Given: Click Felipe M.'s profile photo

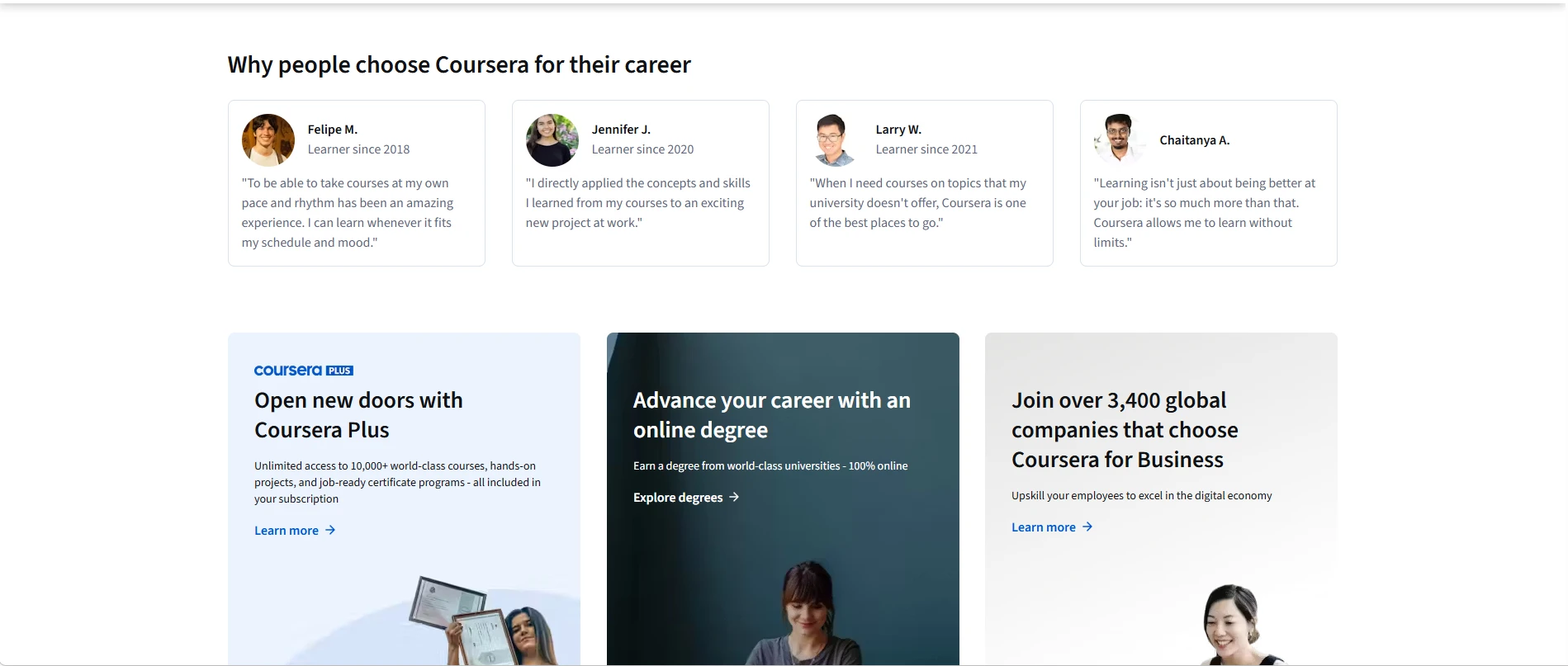Looking at the screenshot, I should [x=268, y=139].
